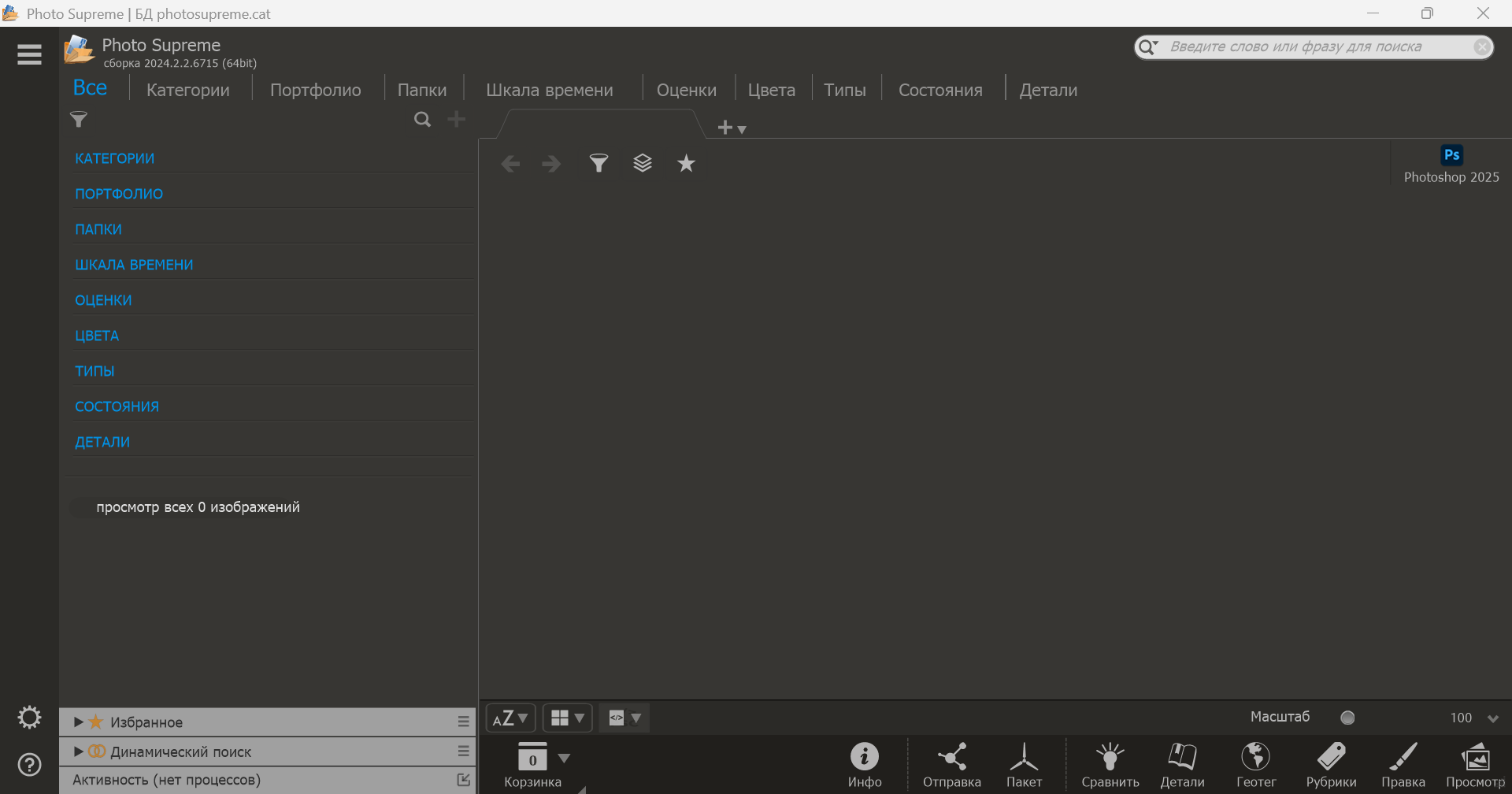Open the Просмотр preview tool
Screen dimensions: 1512x794
[x=1475, y=765]
